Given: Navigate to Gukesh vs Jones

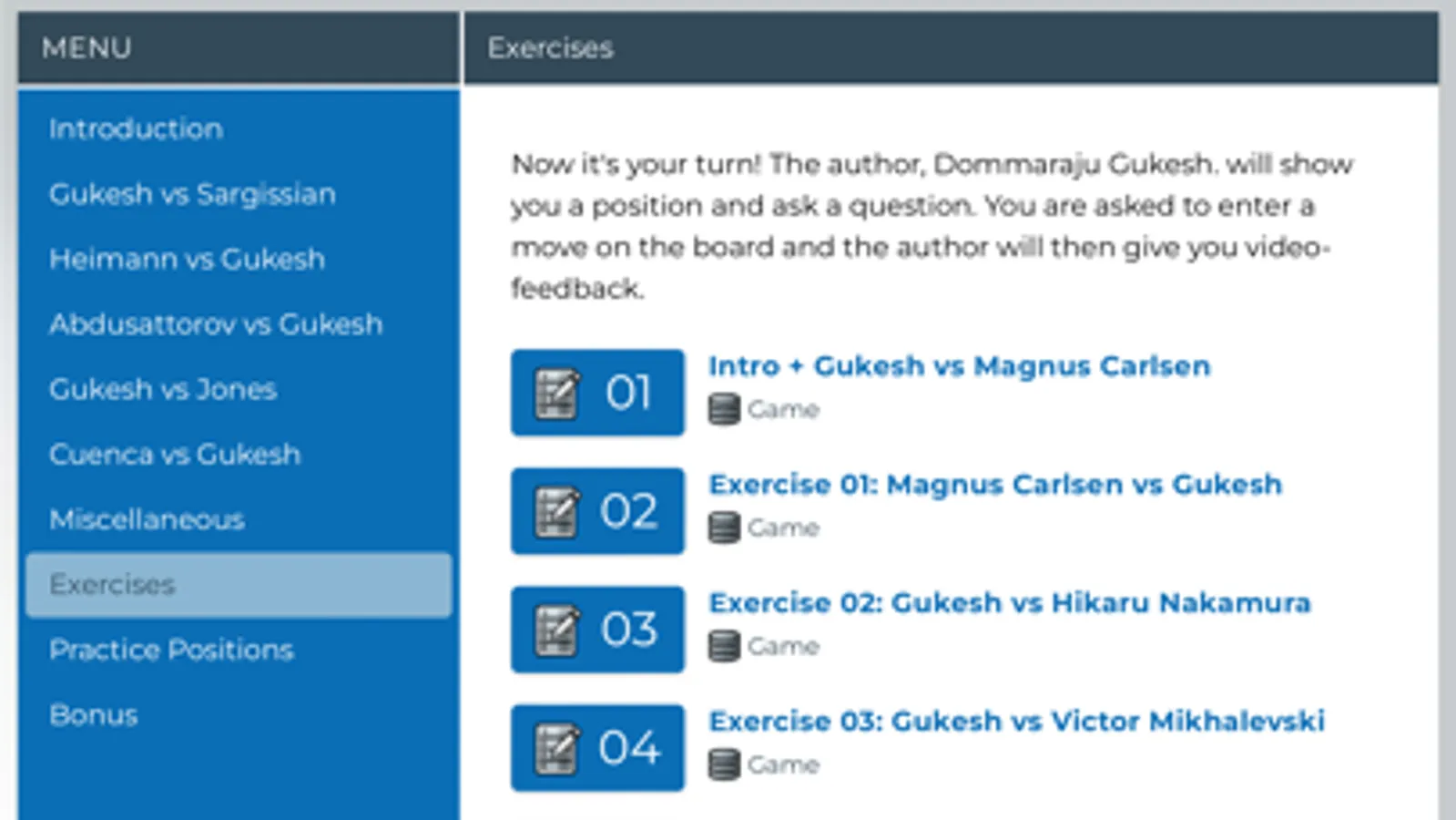Looking at the screenshot, I should pyautogui.click(x=163, y=390).
